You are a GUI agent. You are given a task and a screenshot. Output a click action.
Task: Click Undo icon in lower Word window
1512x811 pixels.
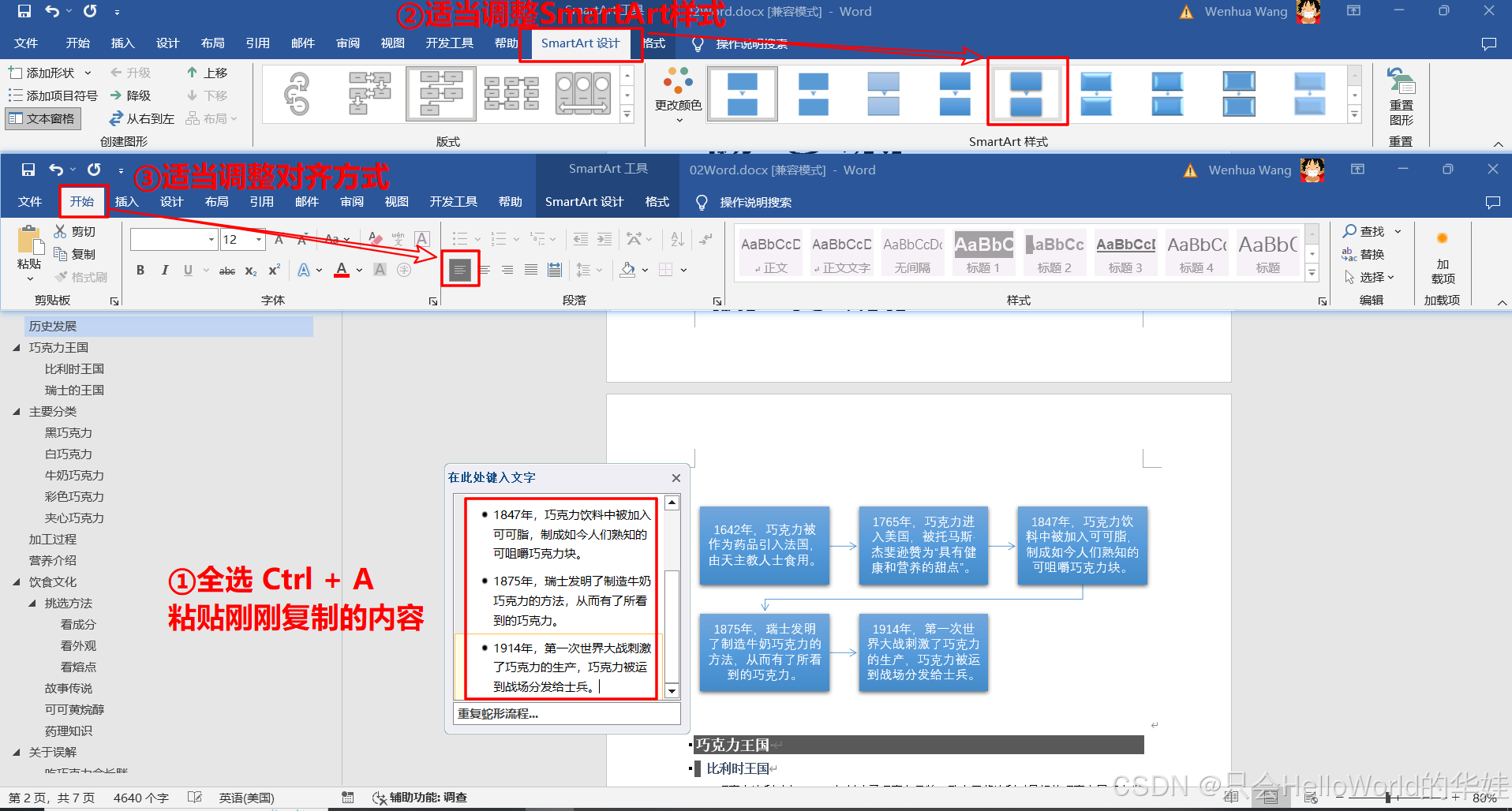(56, 170)
